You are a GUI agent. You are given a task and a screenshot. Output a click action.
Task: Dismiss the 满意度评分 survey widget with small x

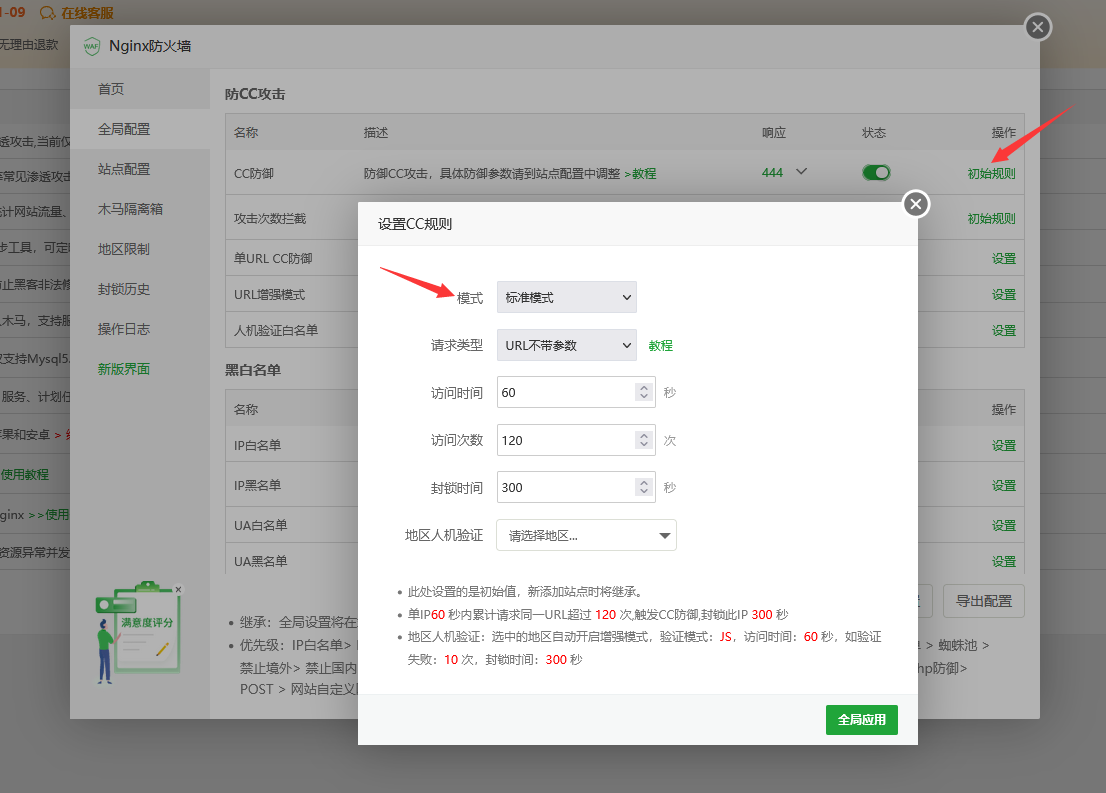tap(178, 589)
